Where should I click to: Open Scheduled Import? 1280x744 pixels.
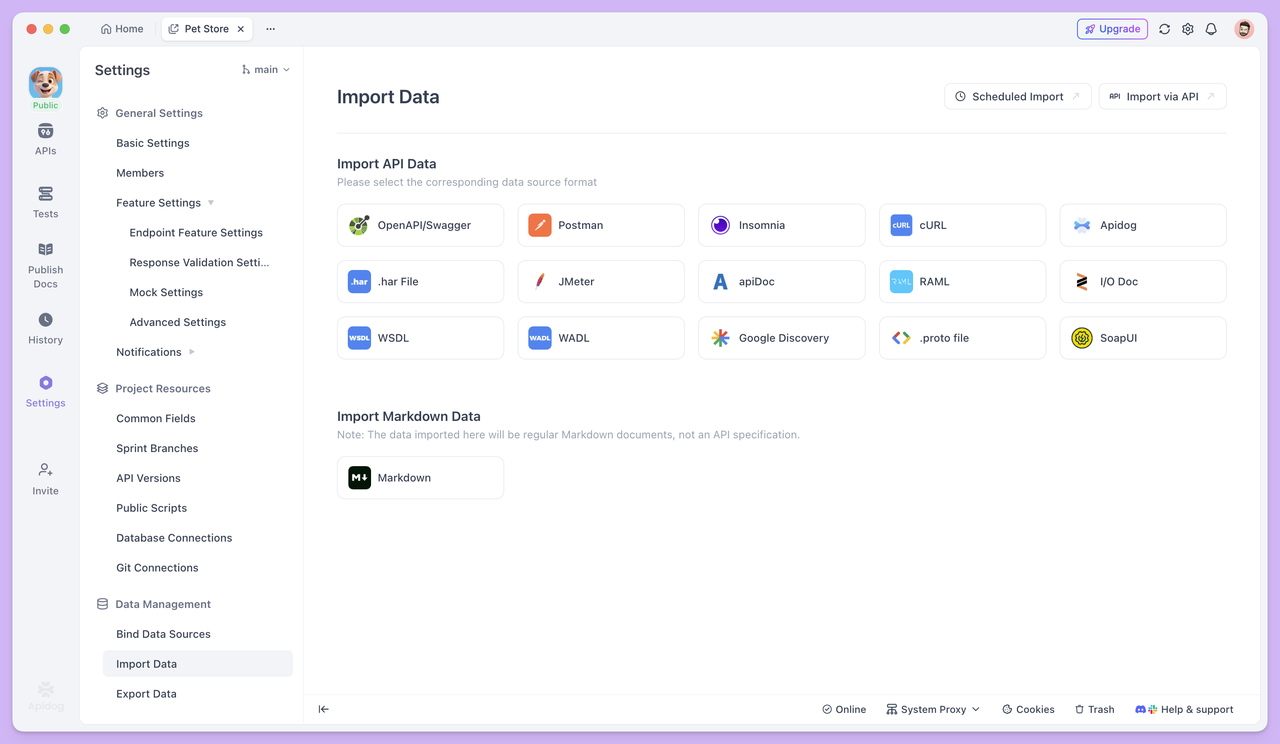(x=1017, y=96)
